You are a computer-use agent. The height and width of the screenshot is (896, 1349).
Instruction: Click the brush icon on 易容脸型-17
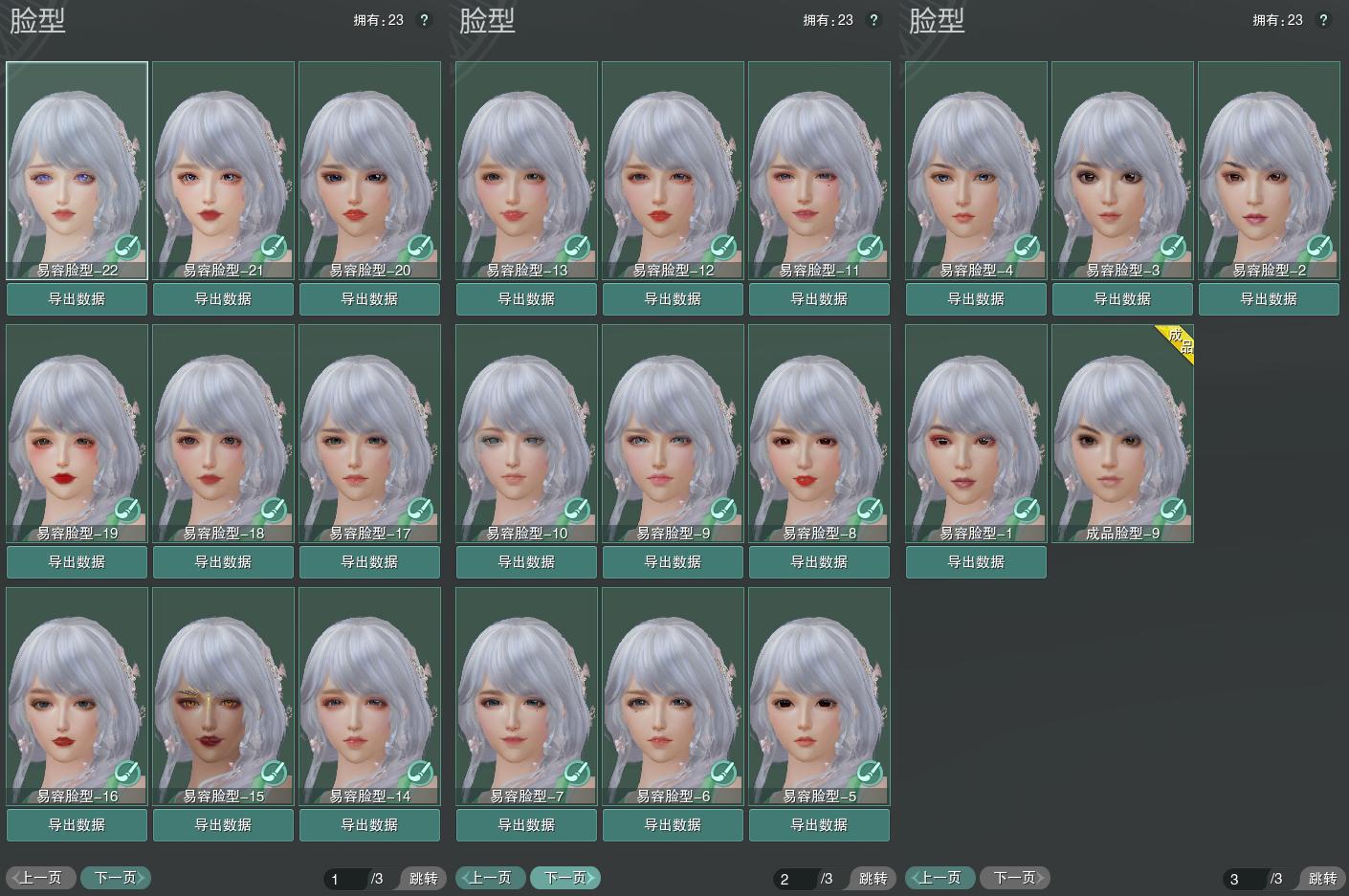tap(420, 511)
